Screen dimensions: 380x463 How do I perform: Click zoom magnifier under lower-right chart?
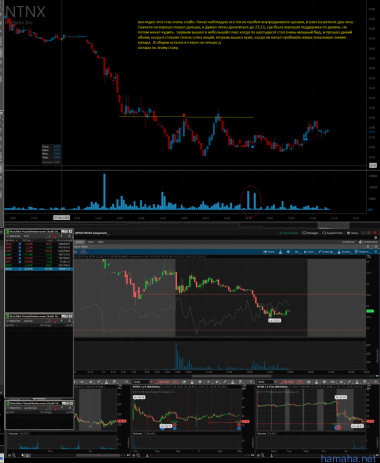point(262,455)
